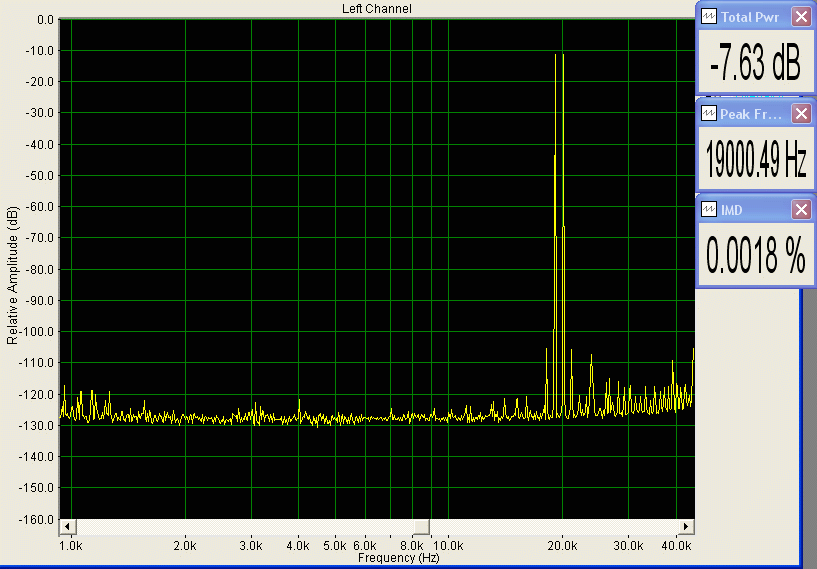The height and width of the screenshot is (569, 817).
Task: Click the horizontal scrollbar thumb
Action: [x=422, y=526]
